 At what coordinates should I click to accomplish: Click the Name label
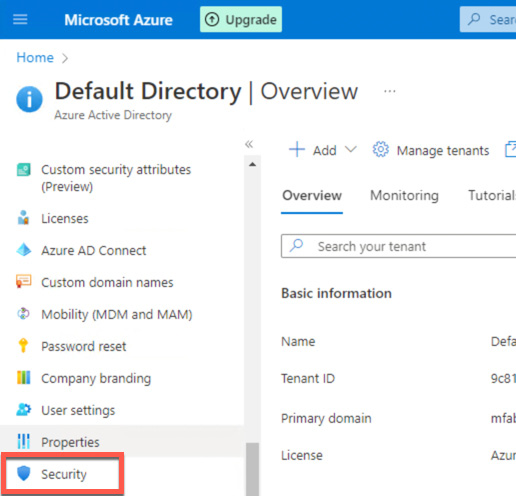pyautogui.click(x=298, y=342)
